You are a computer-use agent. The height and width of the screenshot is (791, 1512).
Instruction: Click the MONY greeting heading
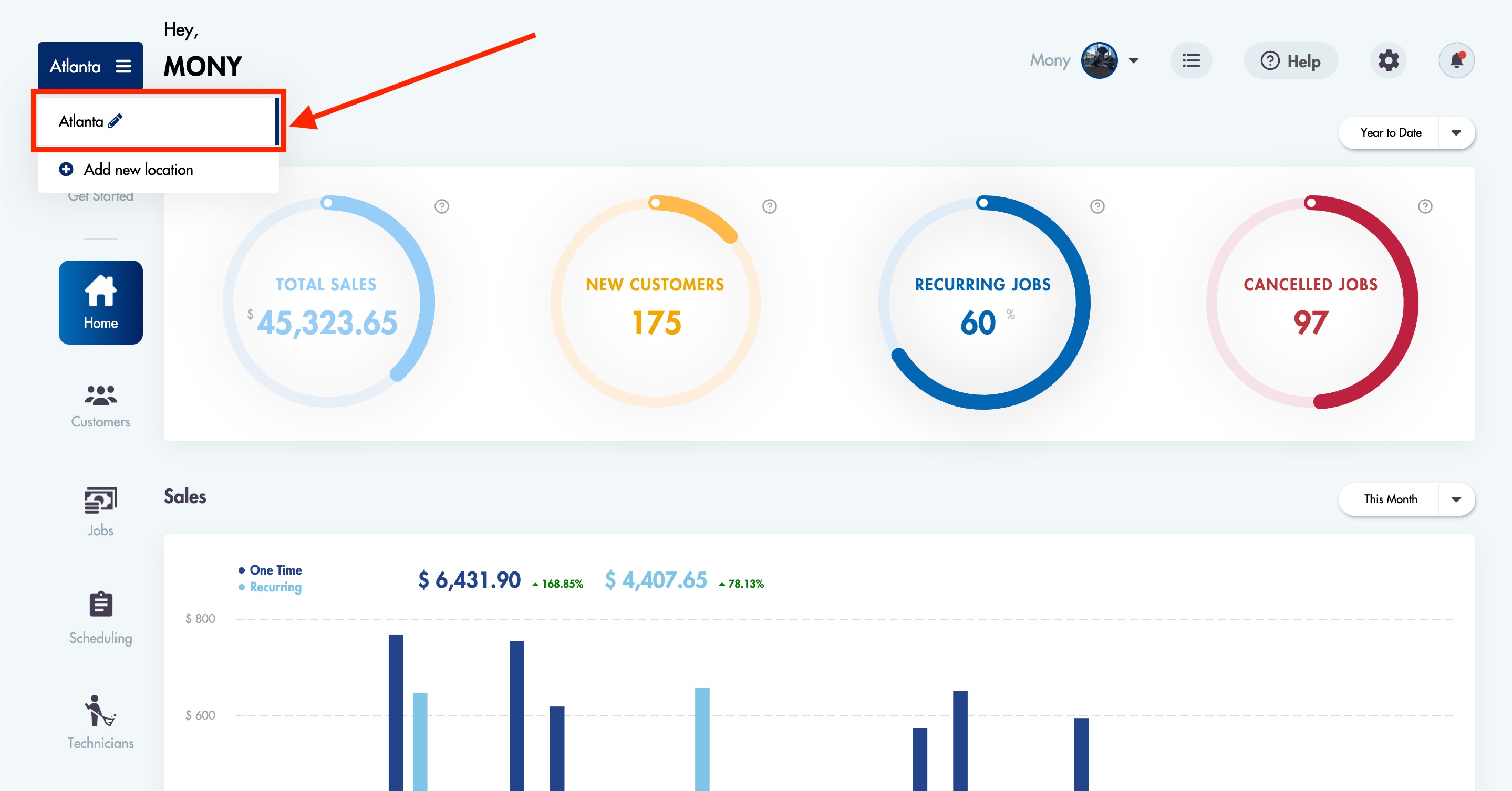click(203, 66)
